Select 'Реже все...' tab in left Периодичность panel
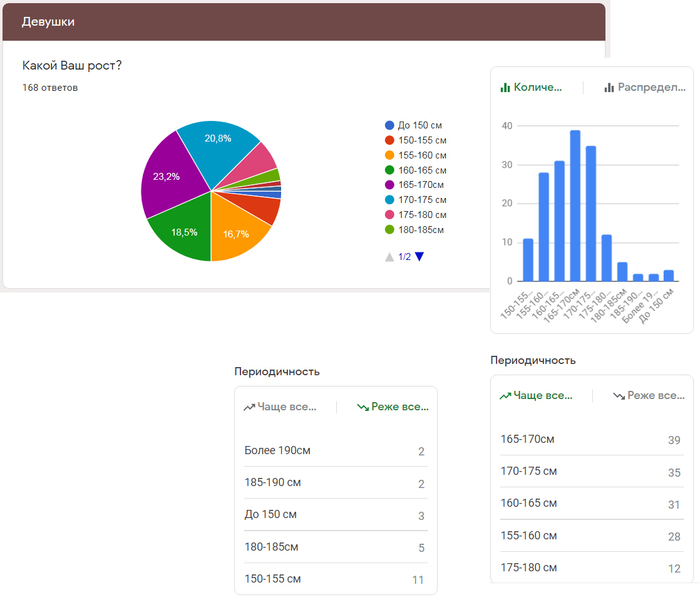The height and width of the screenshot is (607, 700). pos(393,407)
